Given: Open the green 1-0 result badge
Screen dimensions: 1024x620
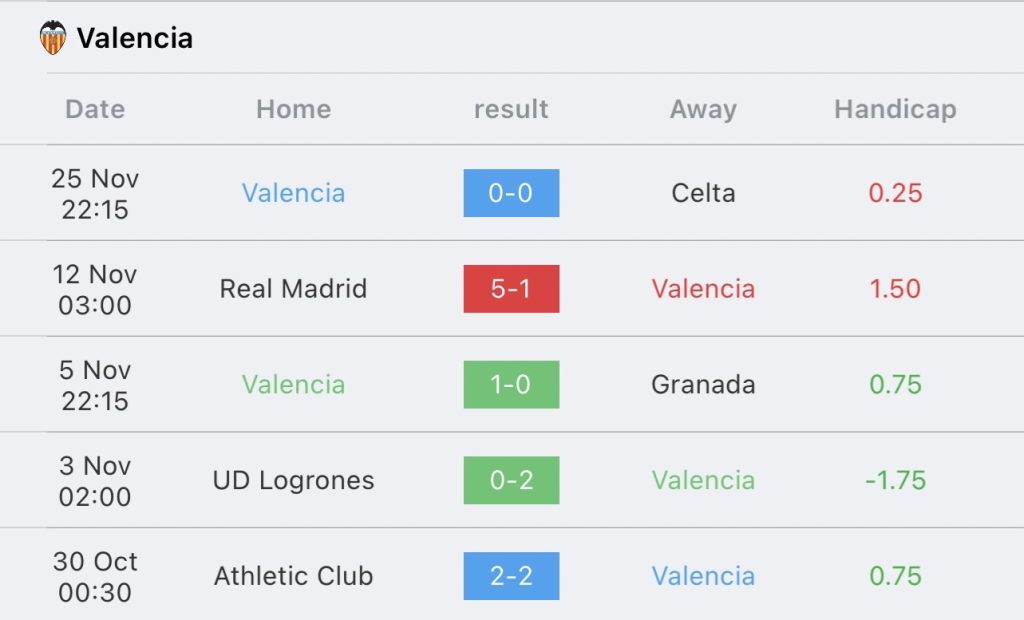Looking at the screenshot, I should (511, 384).
